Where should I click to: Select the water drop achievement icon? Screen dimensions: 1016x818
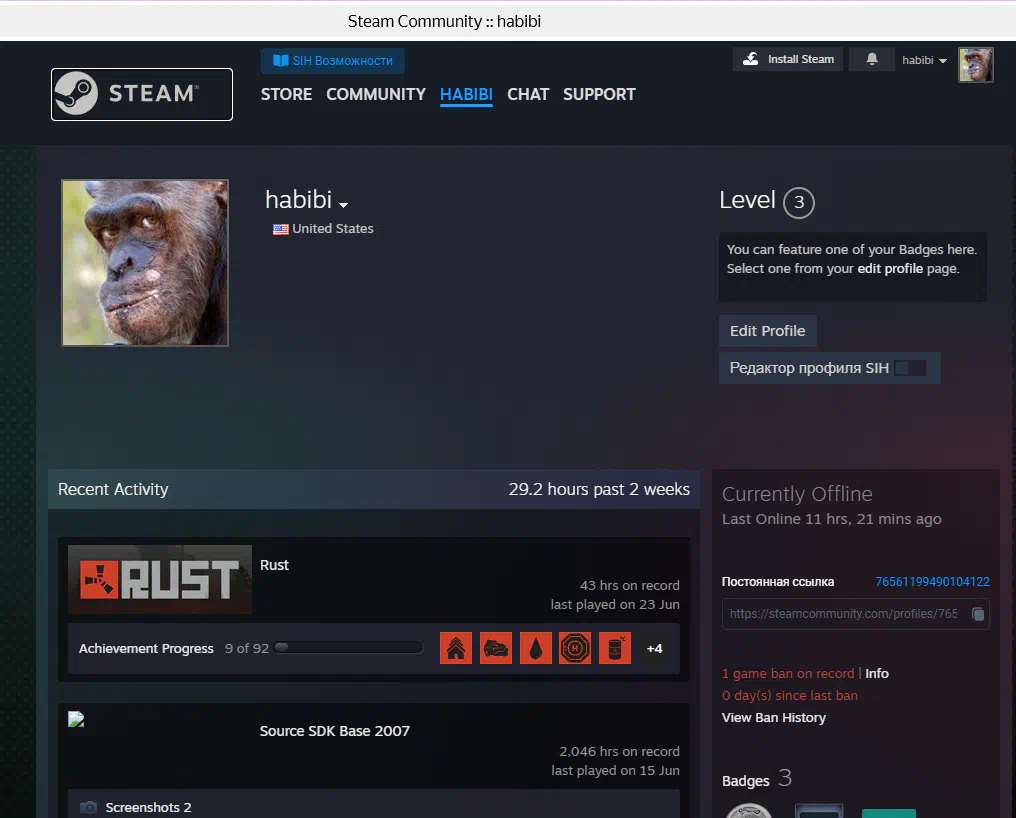[536, 648]
